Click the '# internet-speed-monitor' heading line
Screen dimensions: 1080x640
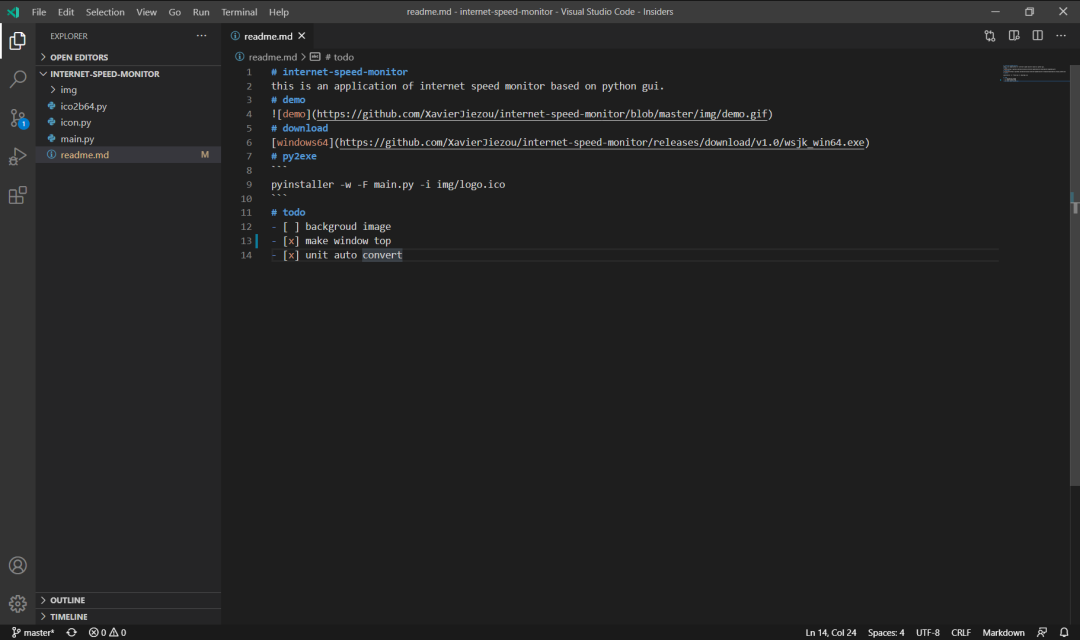coord(340,72)
